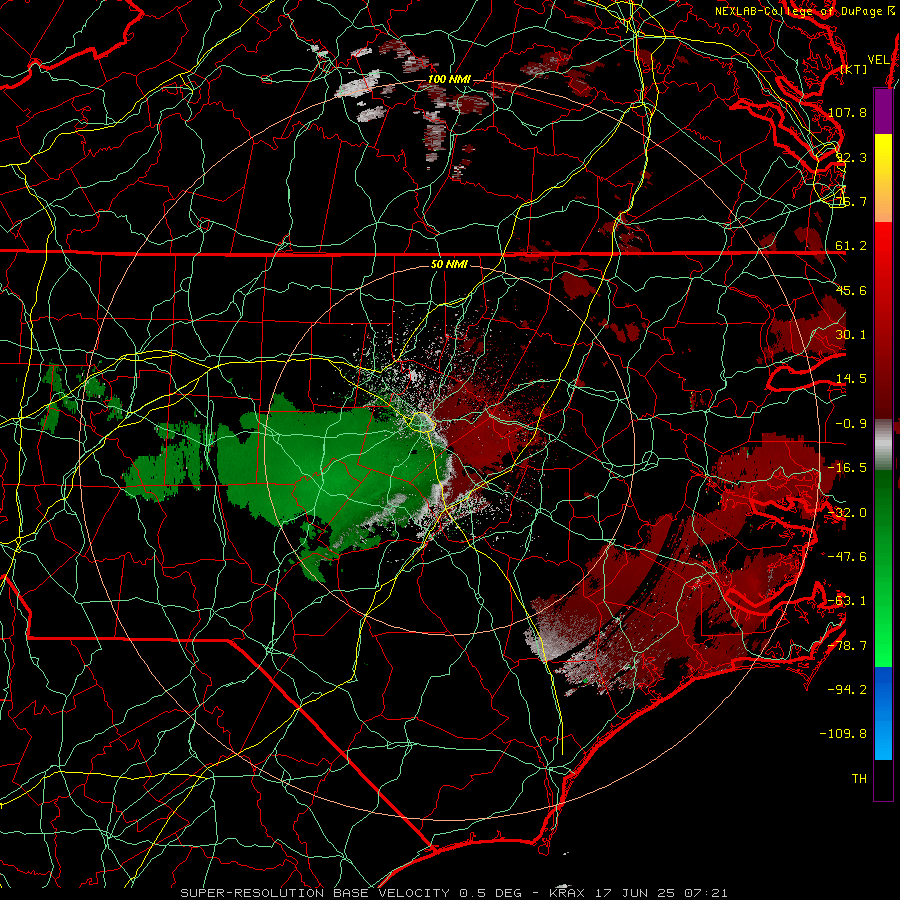
Task: Pick the blue segment of velocity color bar
Action: coord(883,713)
